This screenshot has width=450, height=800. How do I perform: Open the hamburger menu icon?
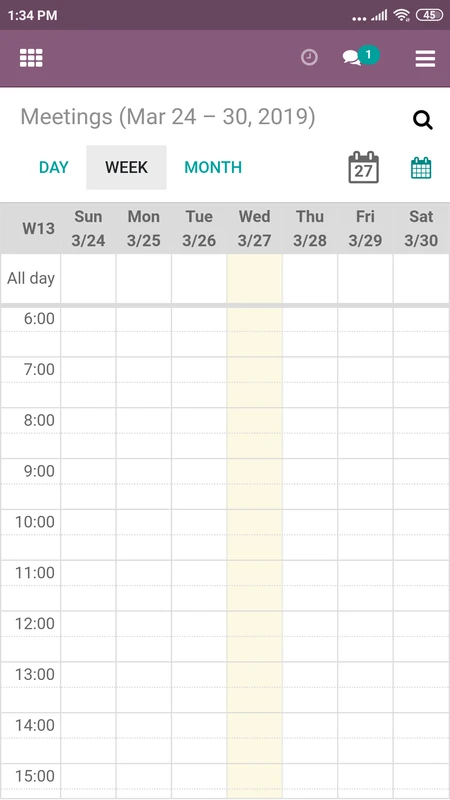coord(425,58)
